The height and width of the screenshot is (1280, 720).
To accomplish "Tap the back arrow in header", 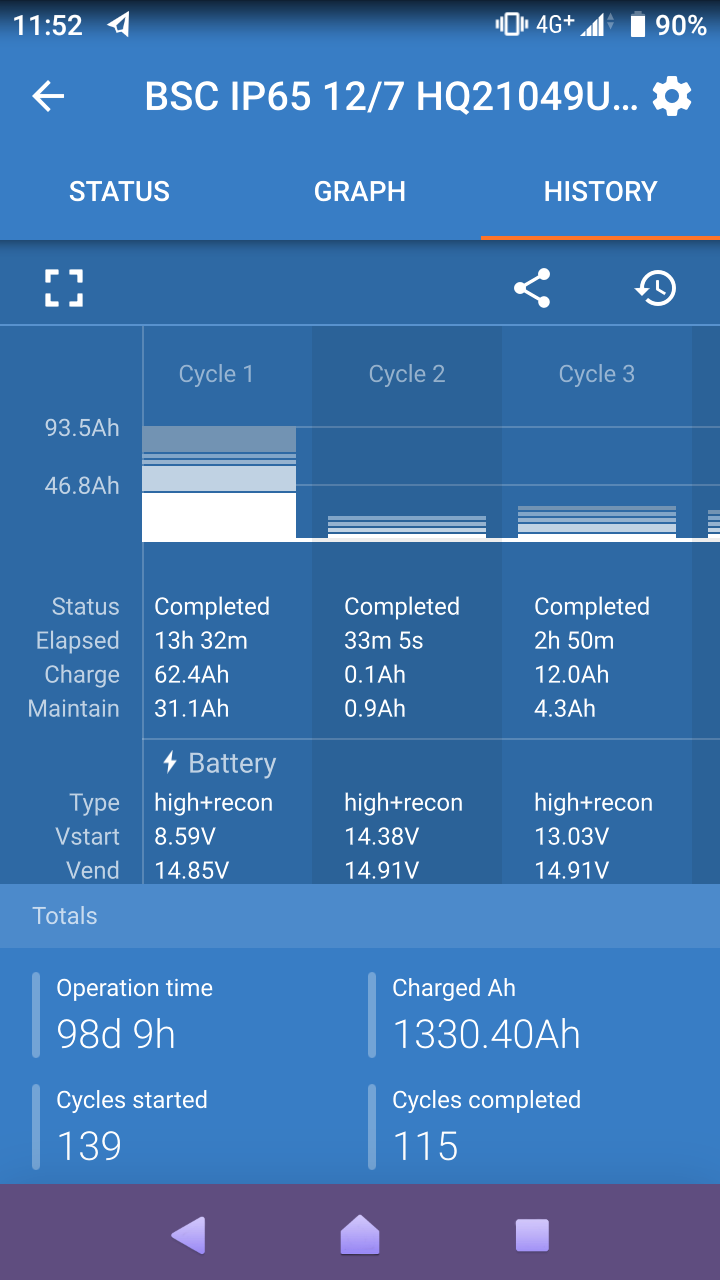I will point(48,96).
